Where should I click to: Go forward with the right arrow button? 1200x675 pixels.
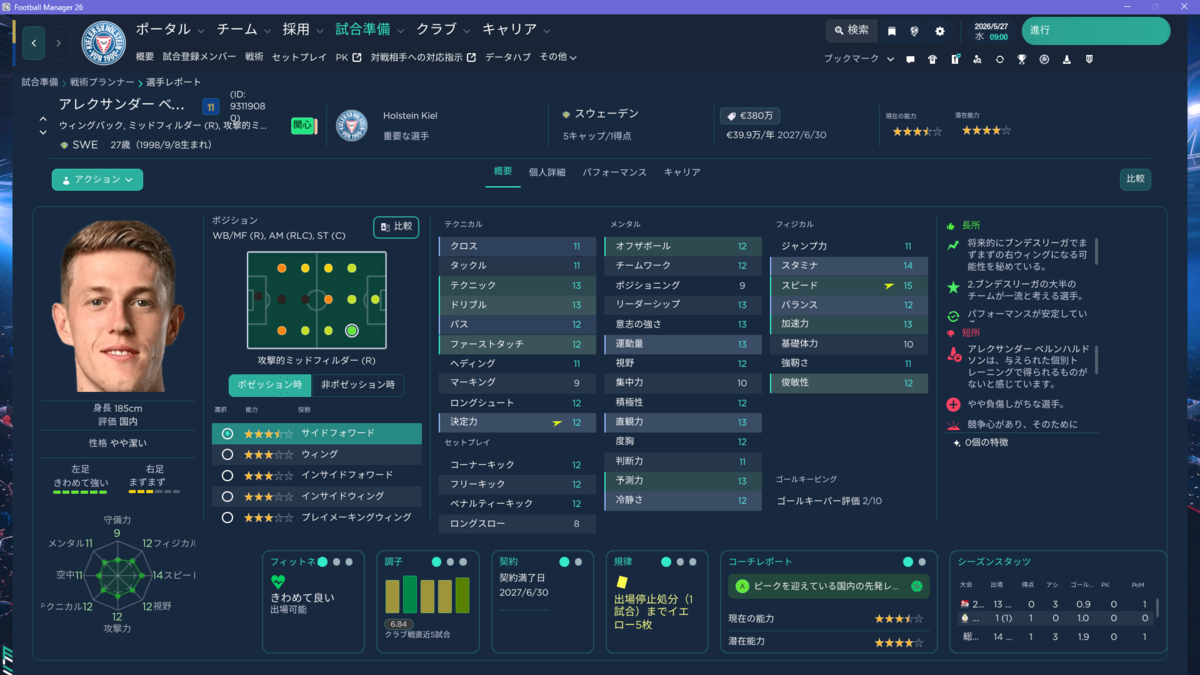58,43
